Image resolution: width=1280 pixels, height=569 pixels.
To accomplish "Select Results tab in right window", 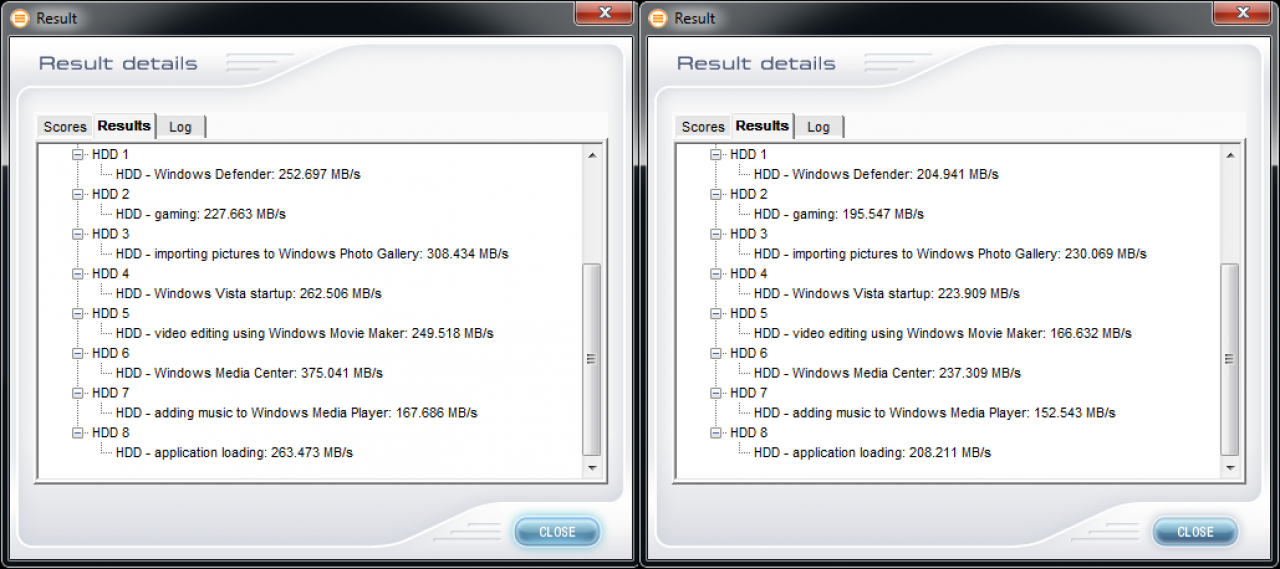I will click(x=762, y=125).
